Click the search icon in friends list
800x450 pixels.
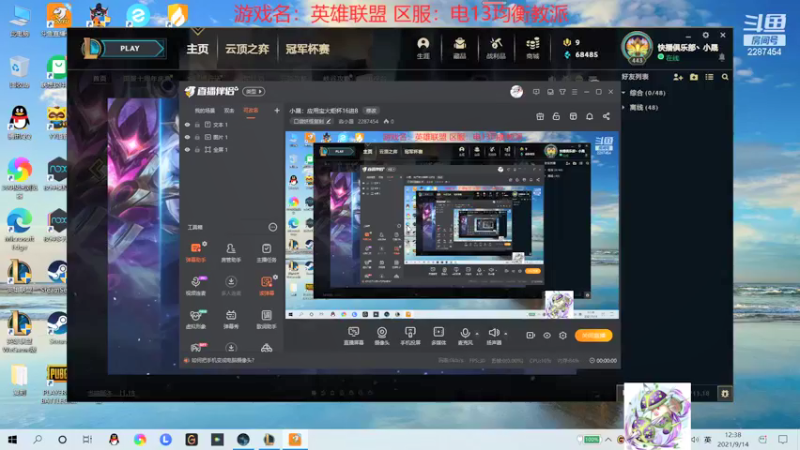(x=725, y=77)
